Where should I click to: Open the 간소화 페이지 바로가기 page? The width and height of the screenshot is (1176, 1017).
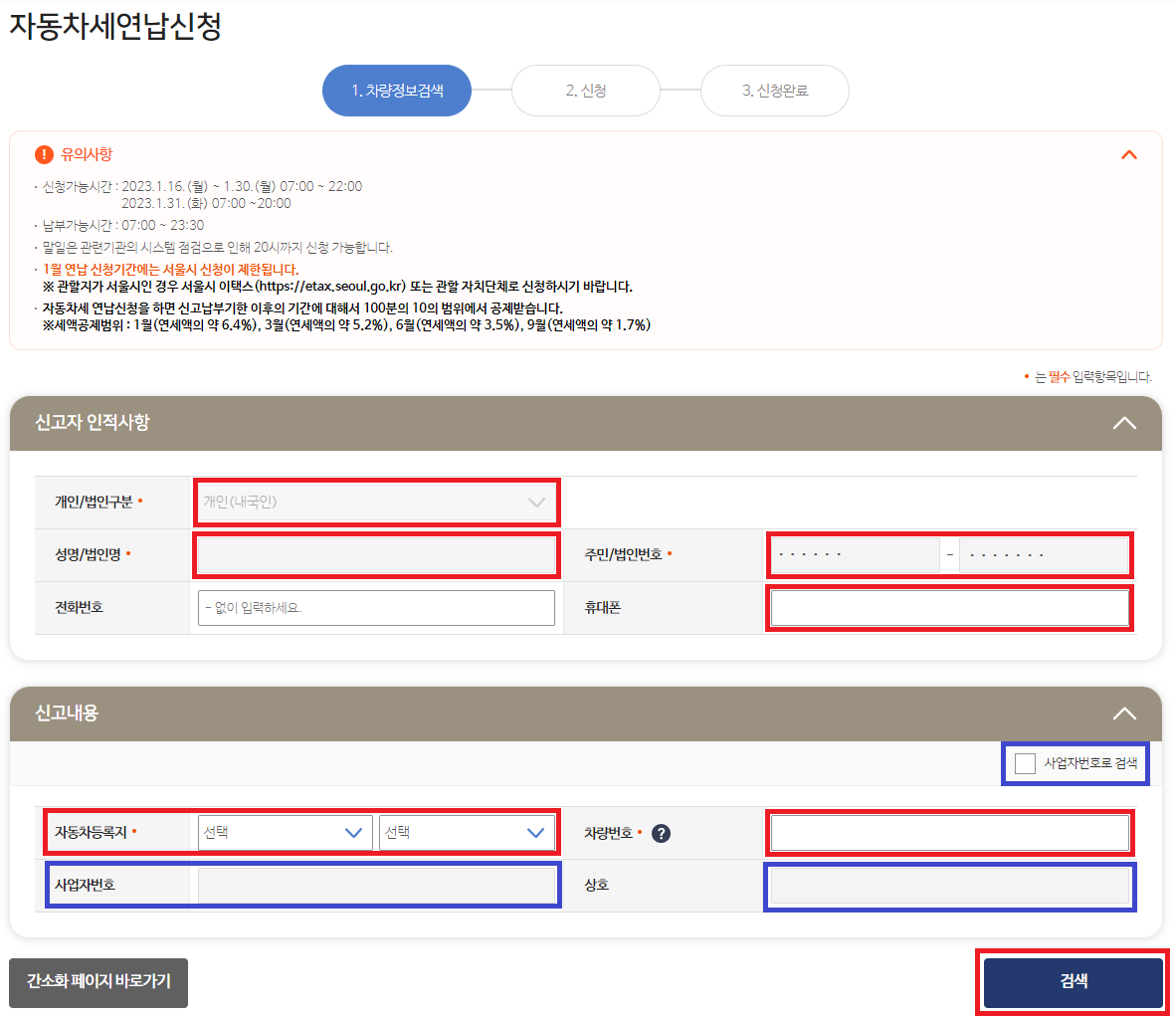tap(98, 982)
